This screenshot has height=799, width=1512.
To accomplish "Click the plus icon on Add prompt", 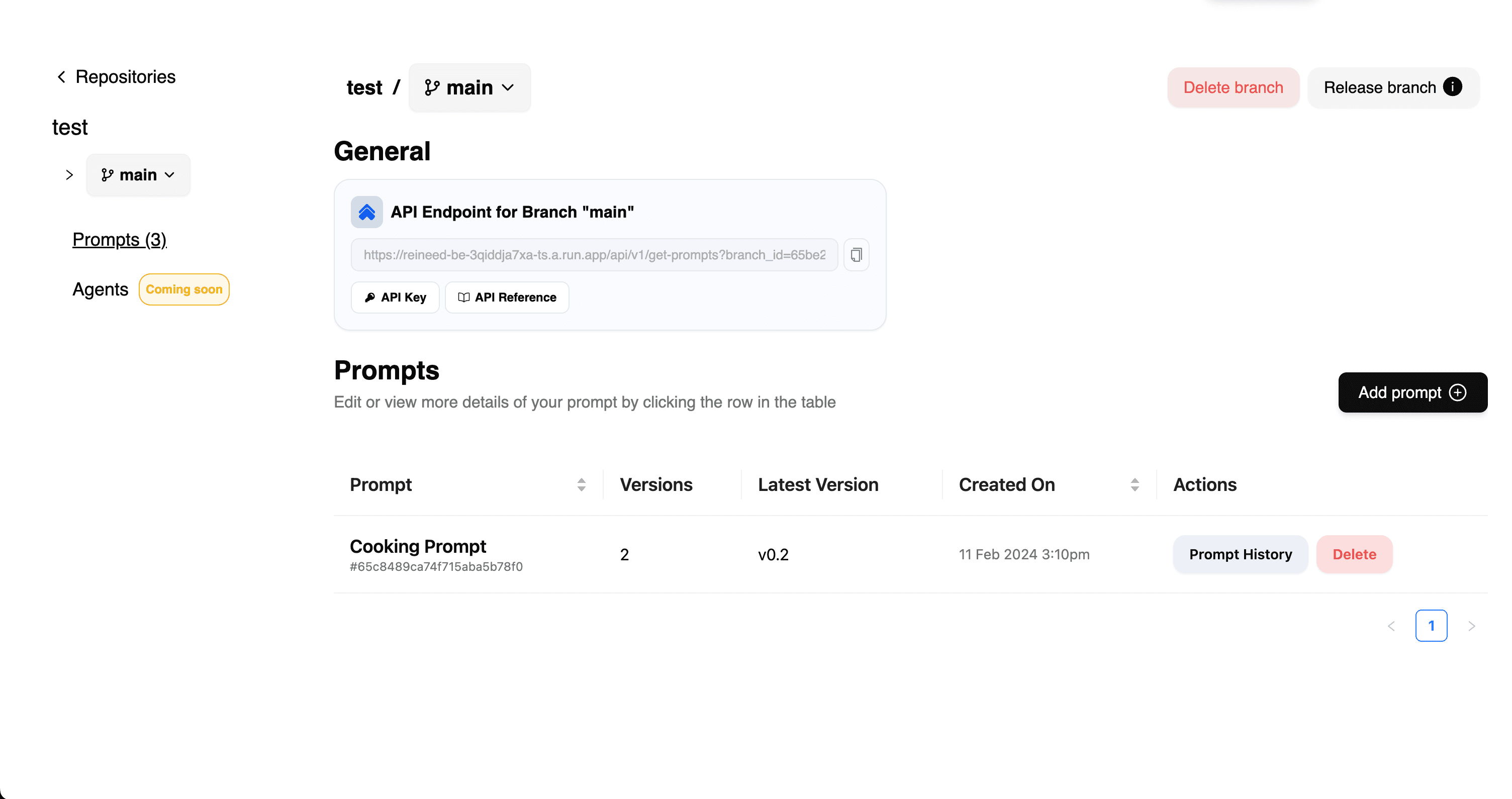I will click(1460, 392).
